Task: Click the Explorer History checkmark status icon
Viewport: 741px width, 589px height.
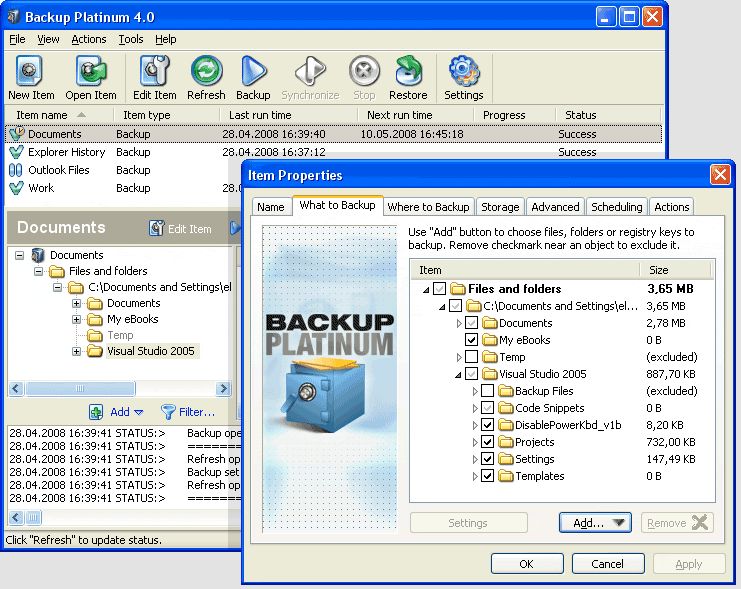Action: [16, 152]
